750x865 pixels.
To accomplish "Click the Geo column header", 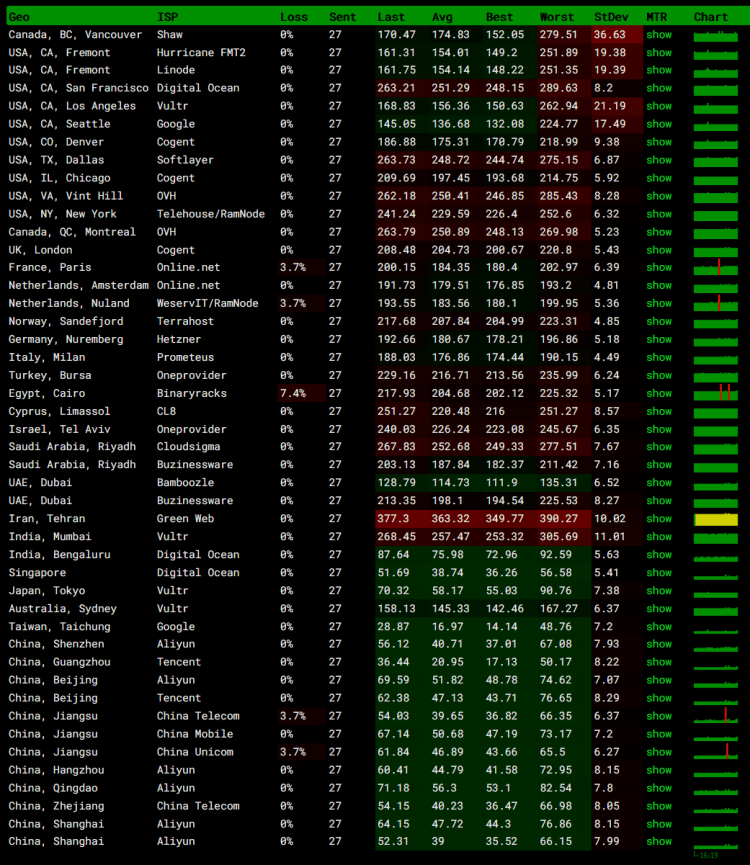I will 19,17.
